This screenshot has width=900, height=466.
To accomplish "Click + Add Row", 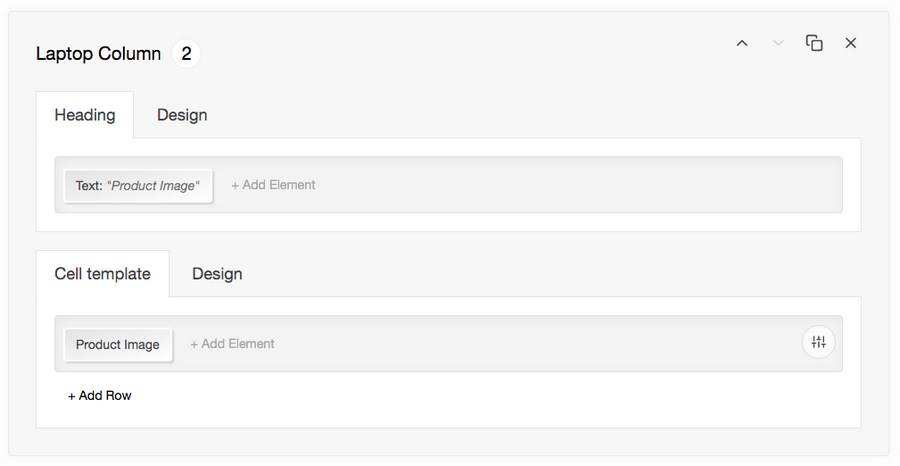I will coord(100,396).
